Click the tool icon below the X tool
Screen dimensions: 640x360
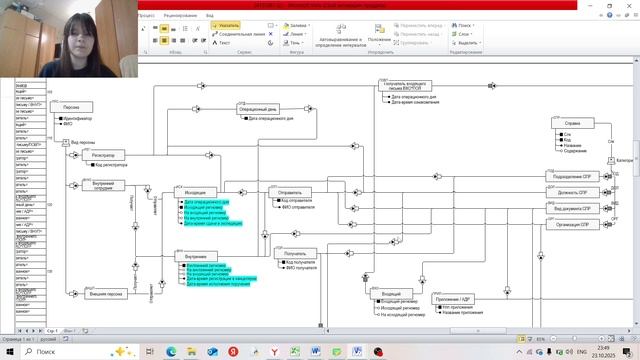pos(270,43)
